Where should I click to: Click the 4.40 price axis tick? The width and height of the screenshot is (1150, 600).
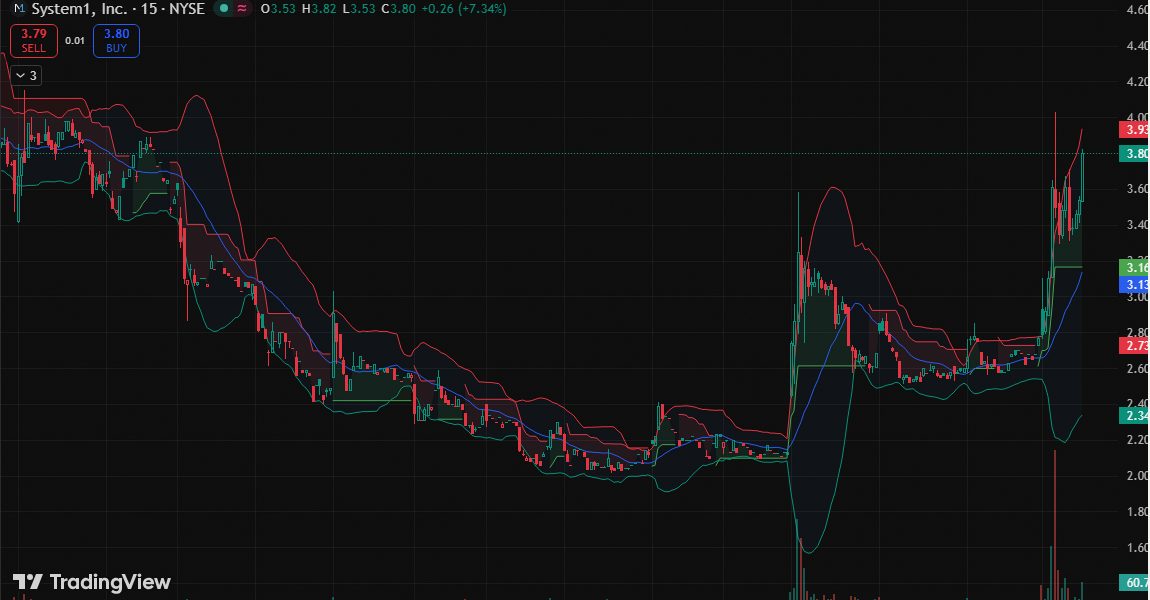point(1138,46)
